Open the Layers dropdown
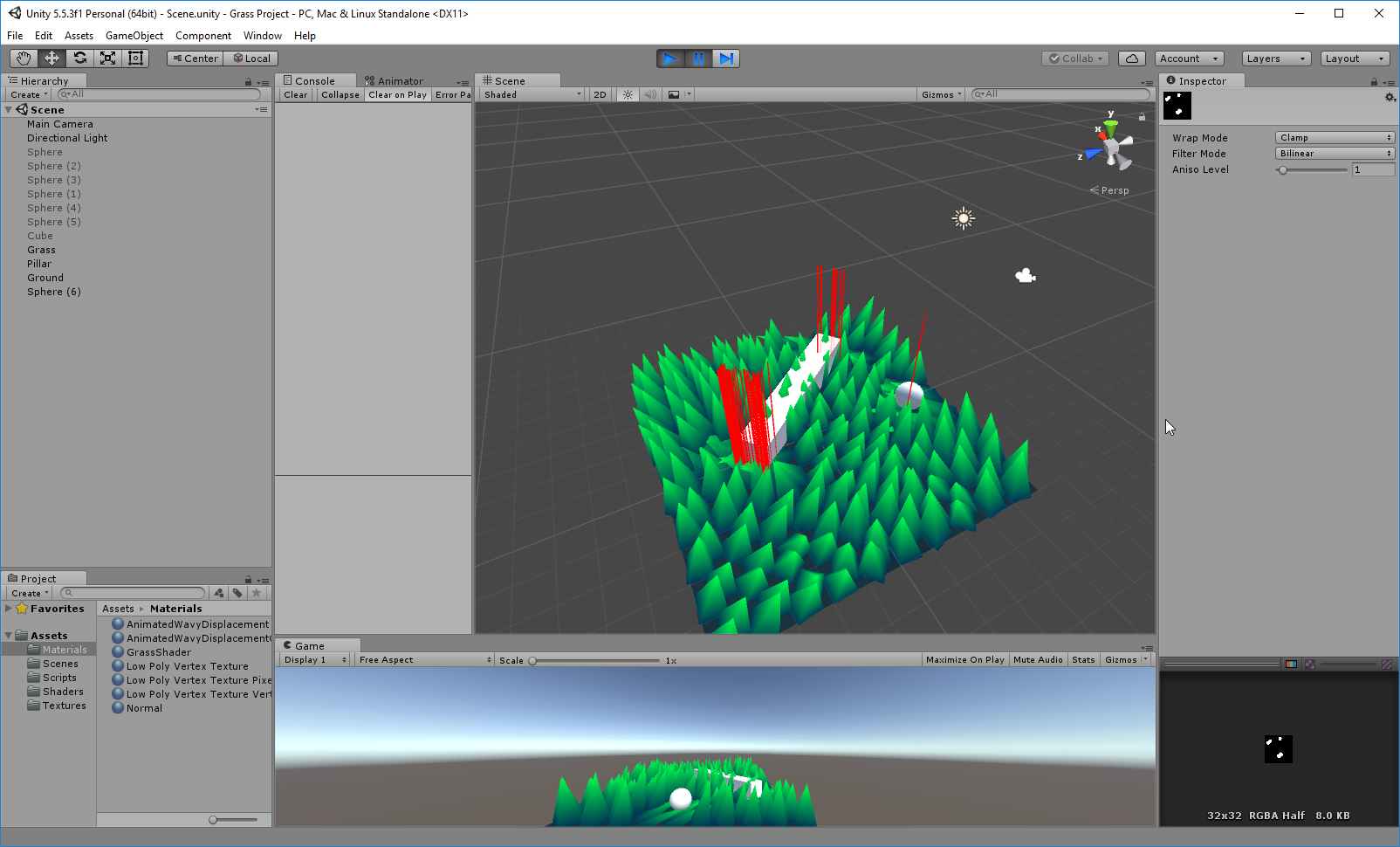The height and width of the screenshot is (847, 1400). click(1277, 59)
